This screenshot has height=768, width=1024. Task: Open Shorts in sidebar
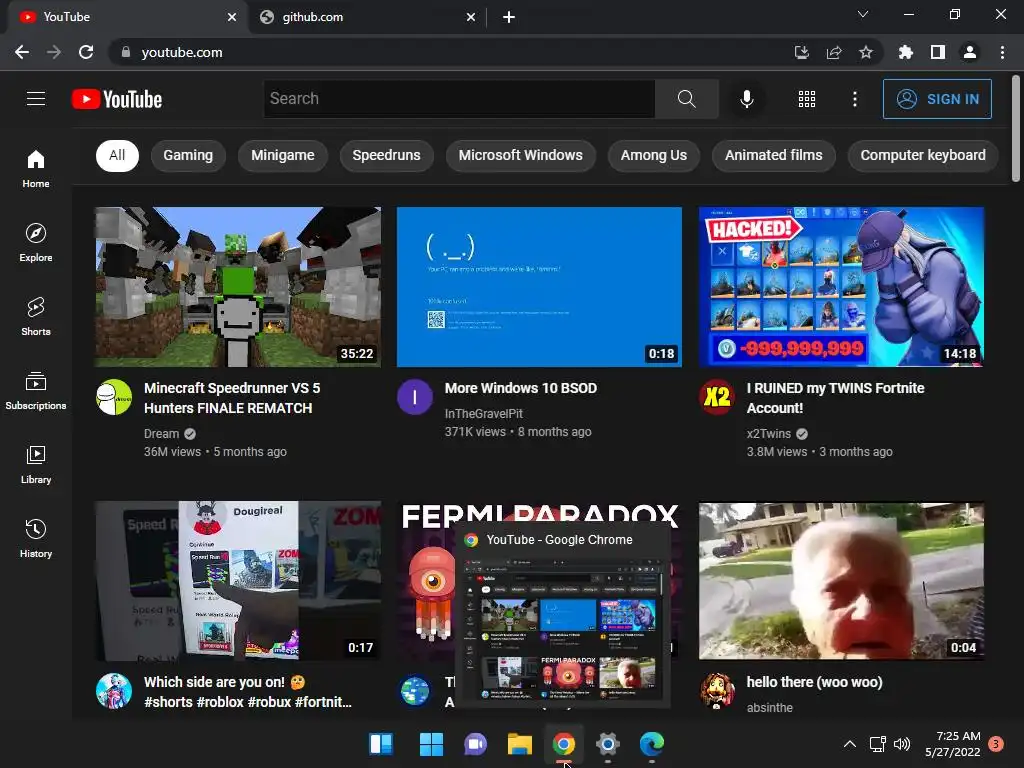pos(36,316)
